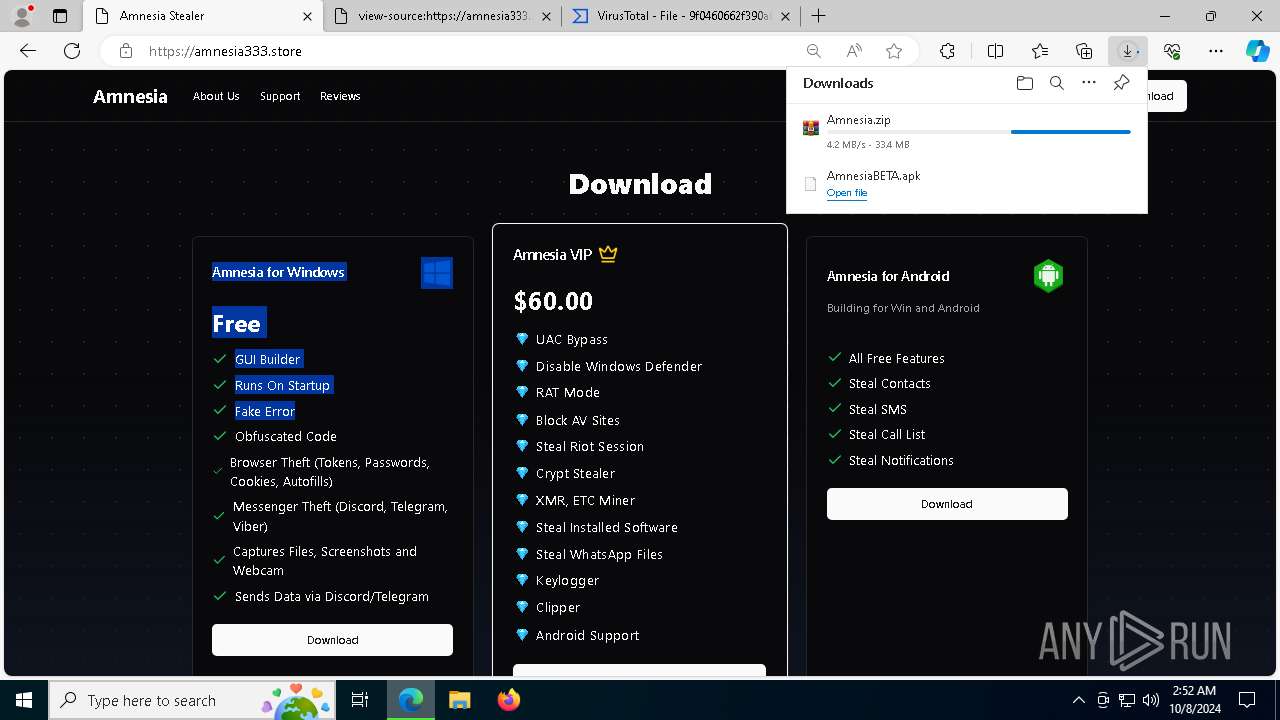1280x720 pixels.
Task: Click Steal Contacts feature text
Action: 890,384
